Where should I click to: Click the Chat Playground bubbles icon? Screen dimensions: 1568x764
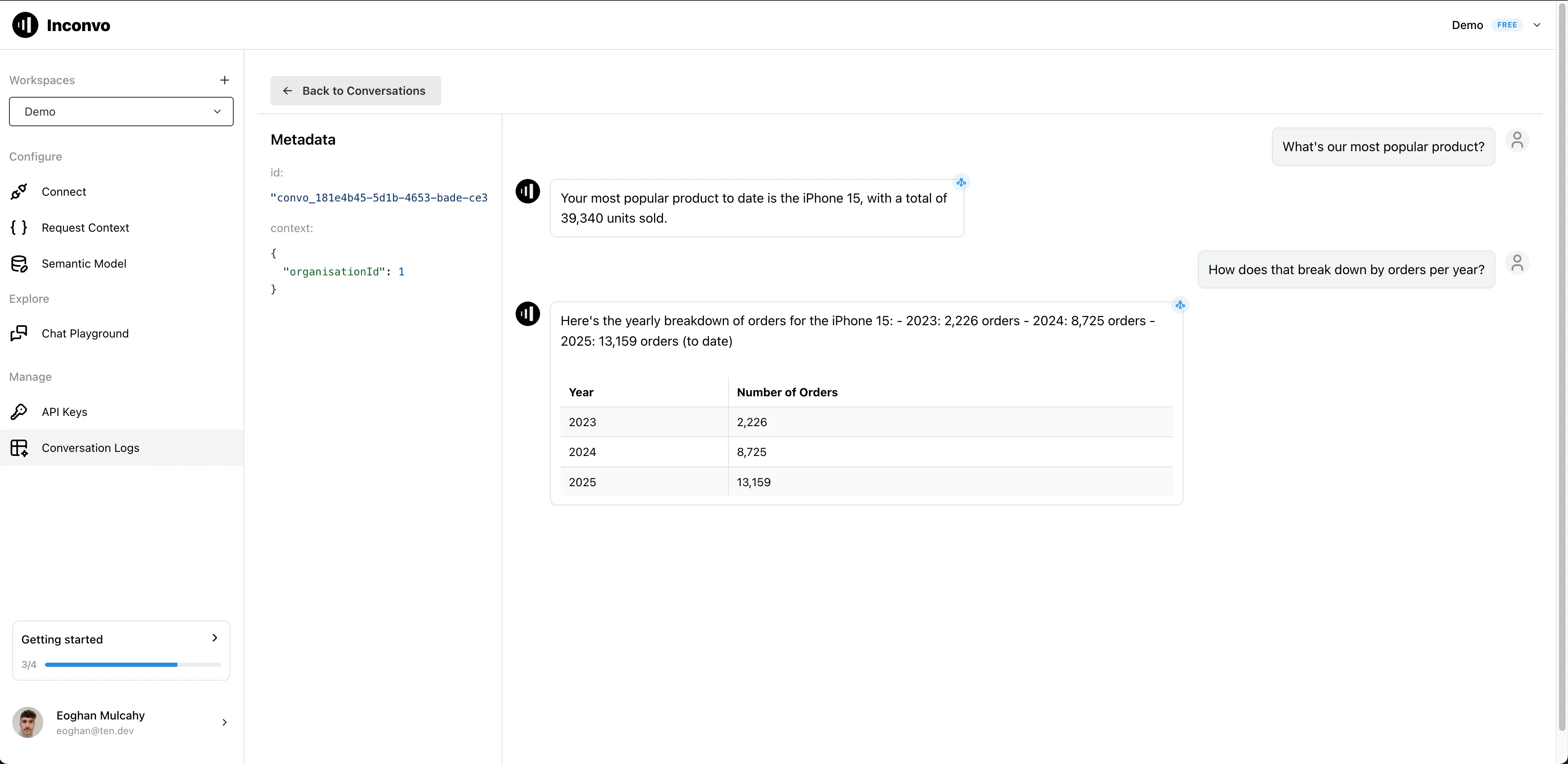click(x=19, y=334)
